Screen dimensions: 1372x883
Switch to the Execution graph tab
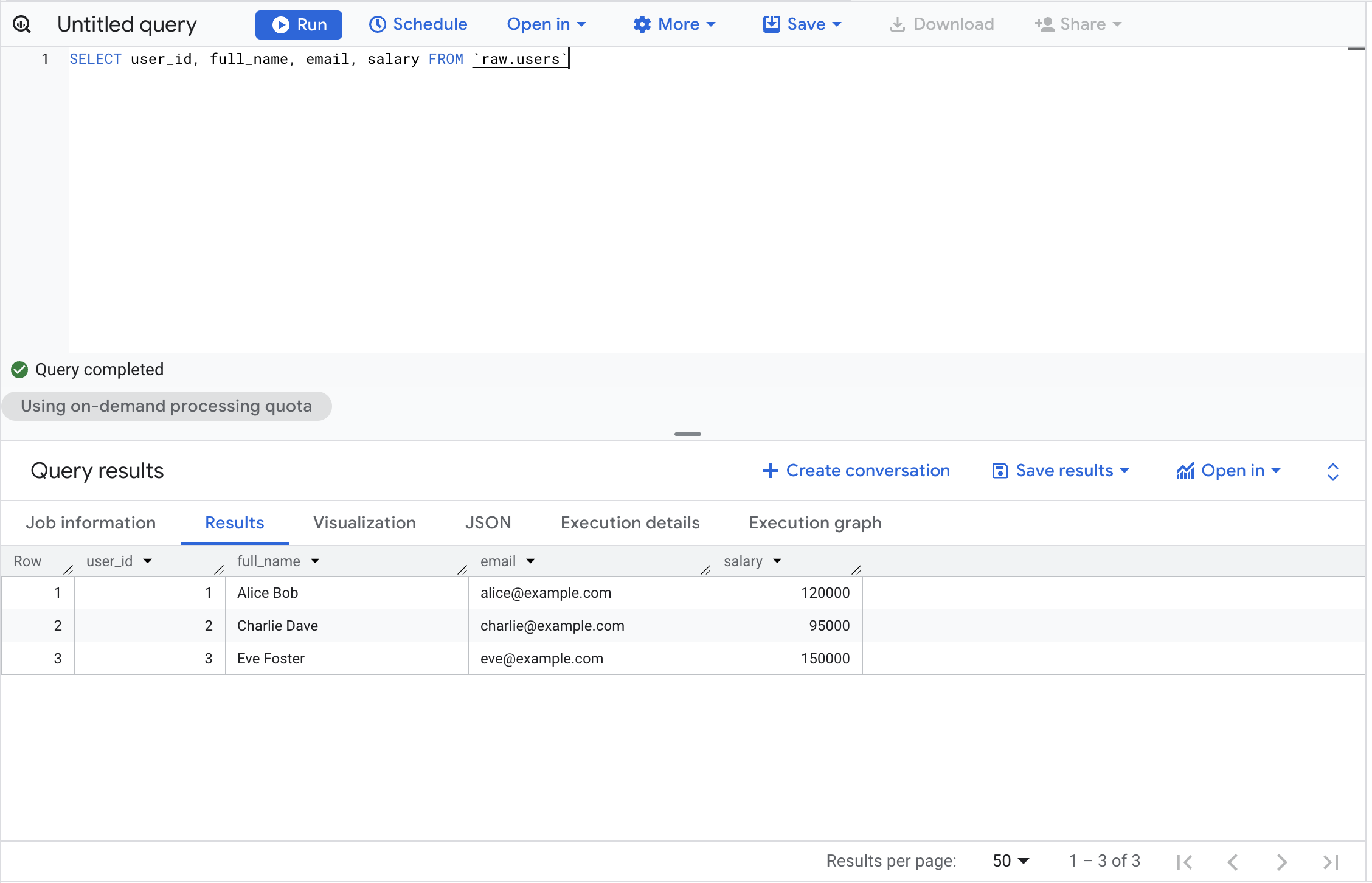(x=815, y=523)
